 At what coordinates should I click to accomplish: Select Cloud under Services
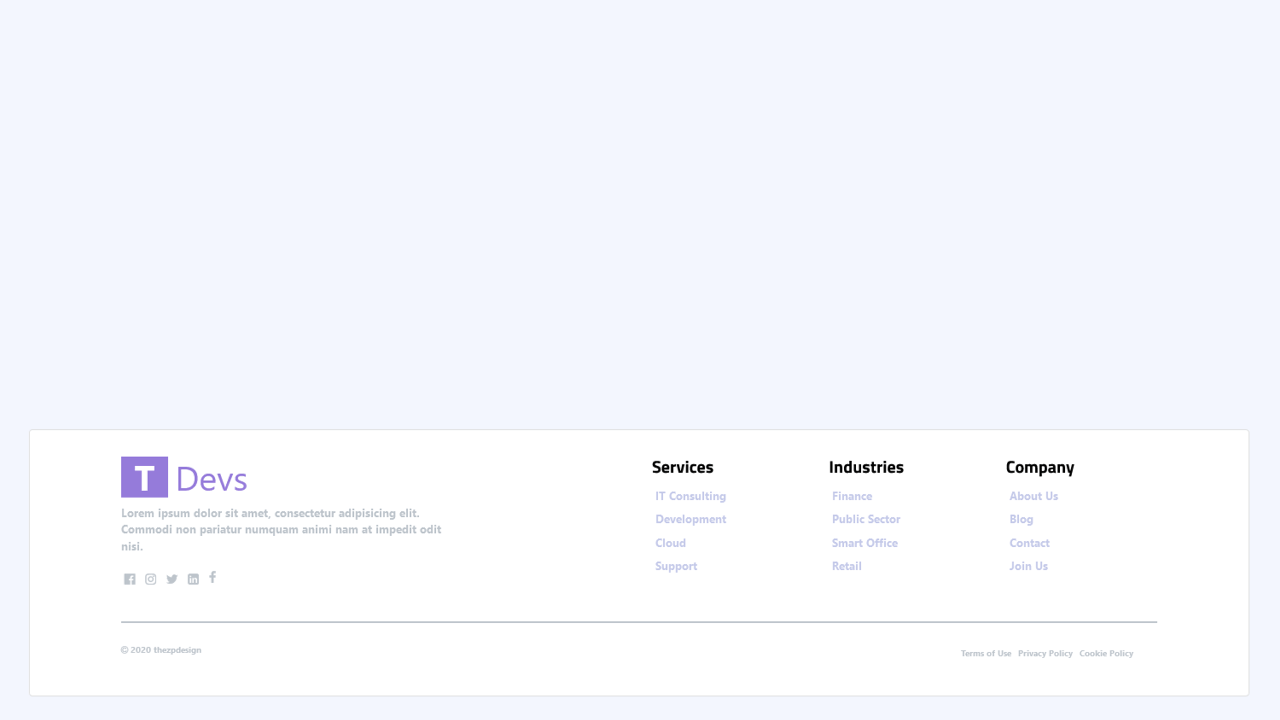point(670,543)
